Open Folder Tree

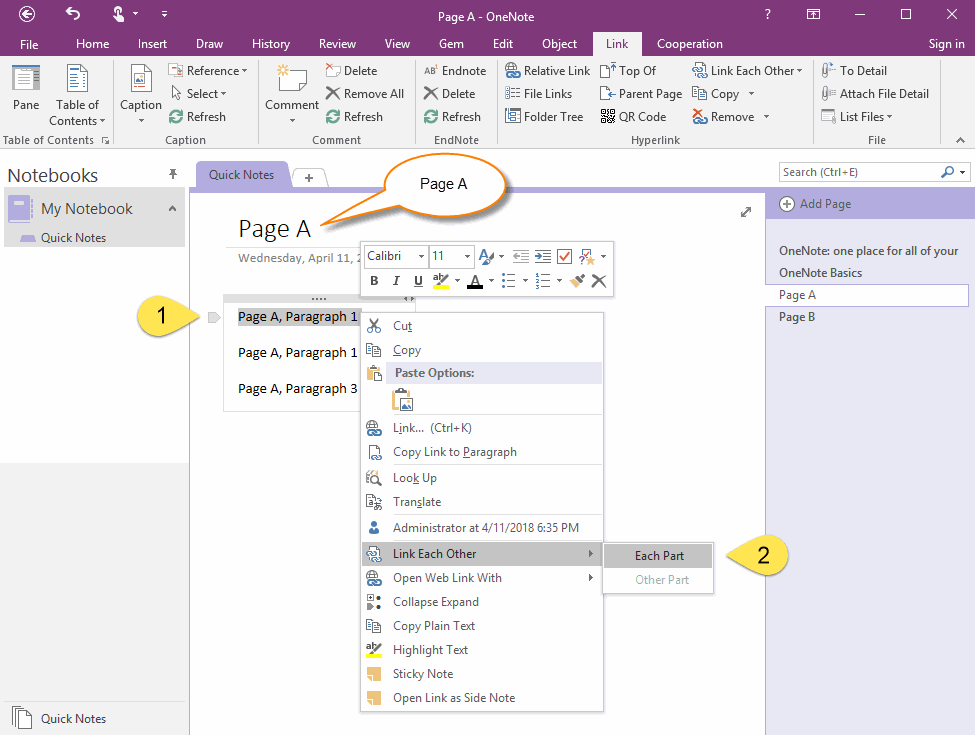click(544, 117)
